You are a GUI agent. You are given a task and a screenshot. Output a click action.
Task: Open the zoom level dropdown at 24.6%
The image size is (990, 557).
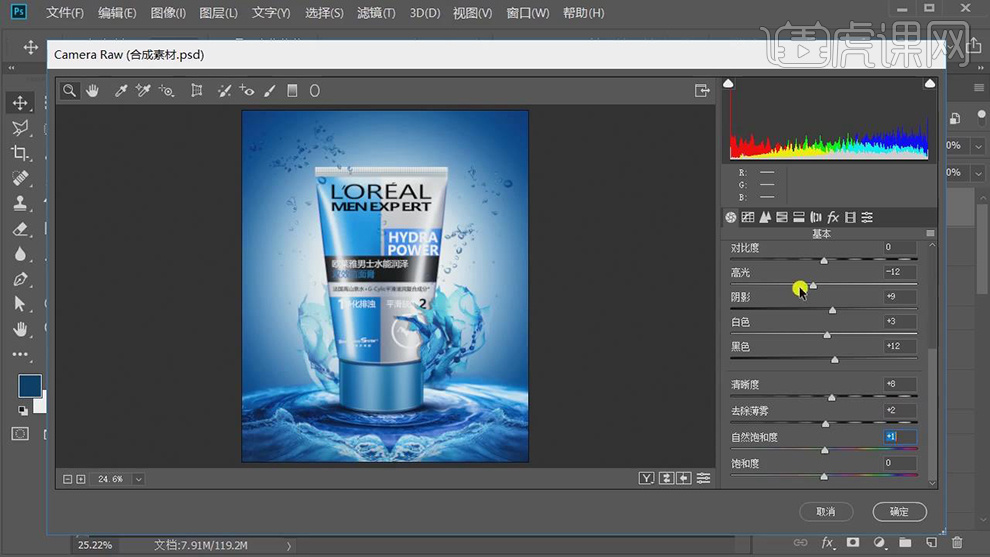point(138,479)
